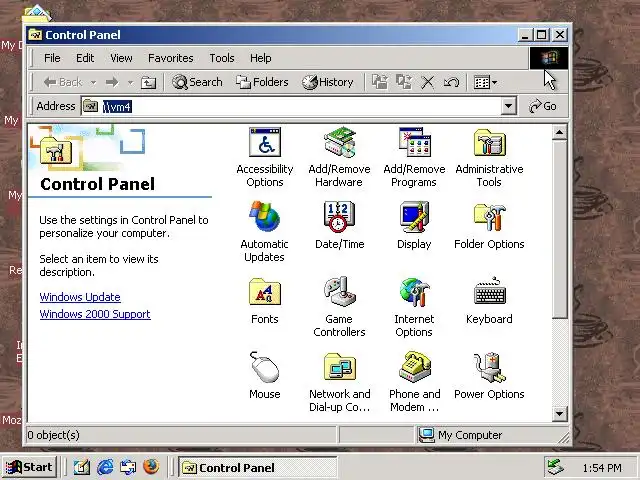
Task: Select Game Controllers icon
Action: [339, 307]
